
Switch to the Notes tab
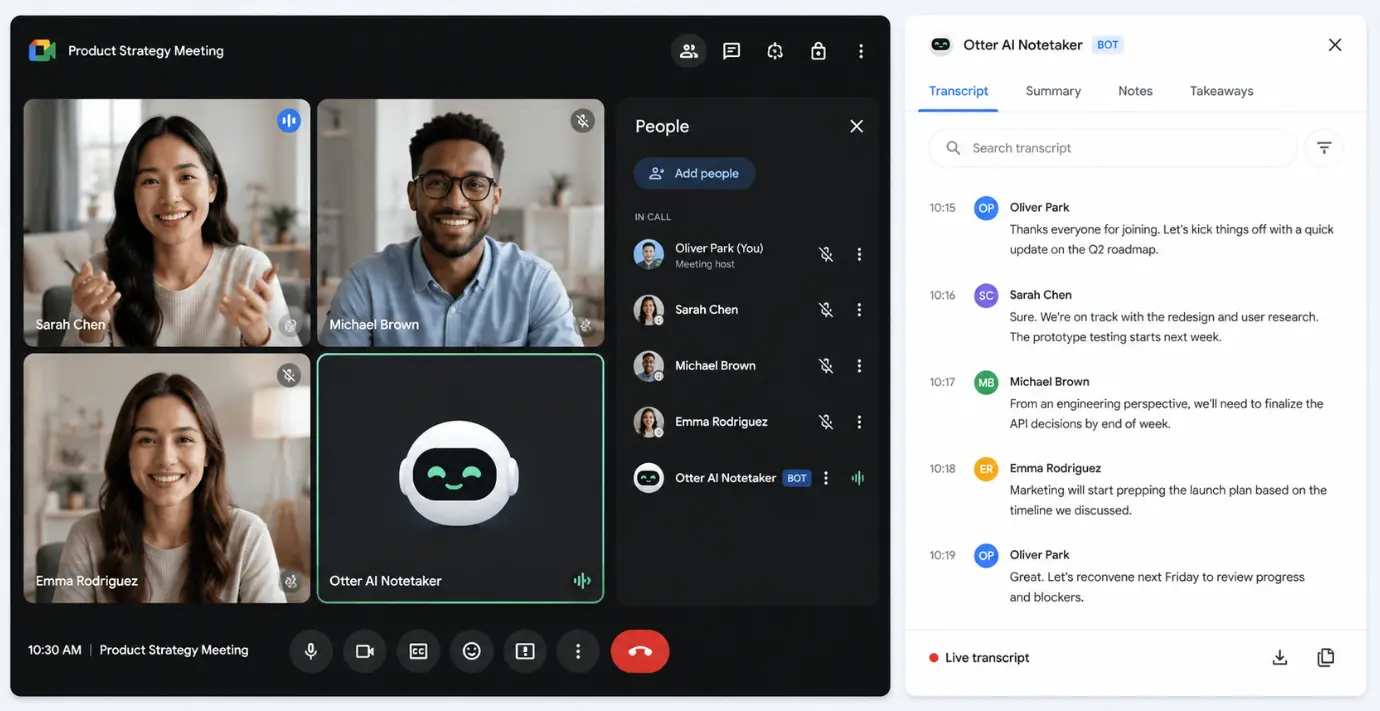click(1135, 91)
